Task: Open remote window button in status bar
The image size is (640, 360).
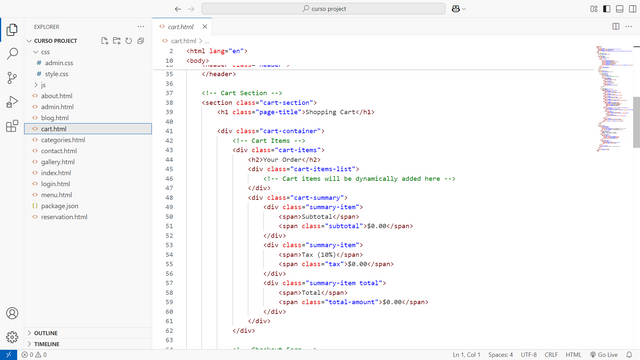Action: (9, 355)
